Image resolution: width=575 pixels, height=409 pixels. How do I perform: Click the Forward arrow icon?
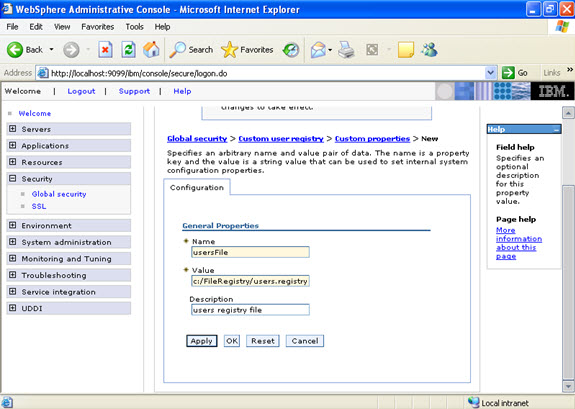click(x=71, y=50)
